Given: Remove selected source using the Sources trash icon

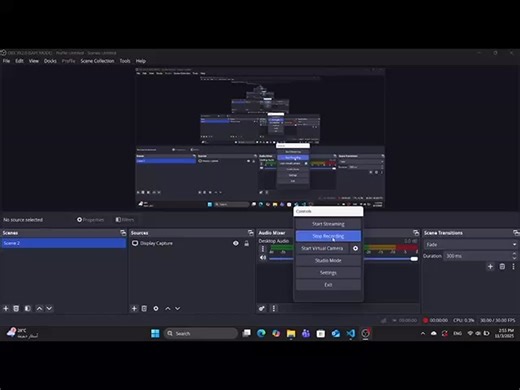Looking at the screenshot, I should (144, 308).
